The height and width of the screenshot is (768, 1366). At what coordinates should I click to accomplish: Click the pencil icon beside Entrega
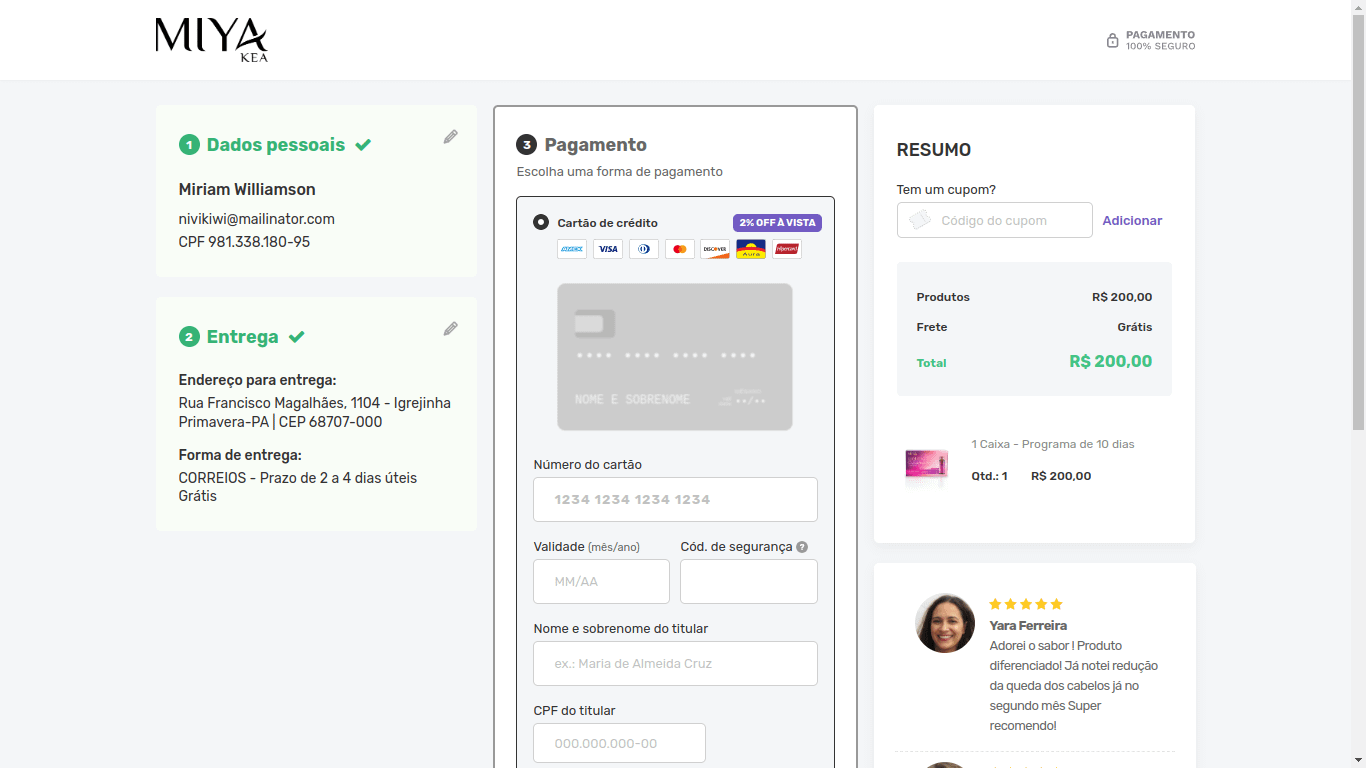coord(451,329)
